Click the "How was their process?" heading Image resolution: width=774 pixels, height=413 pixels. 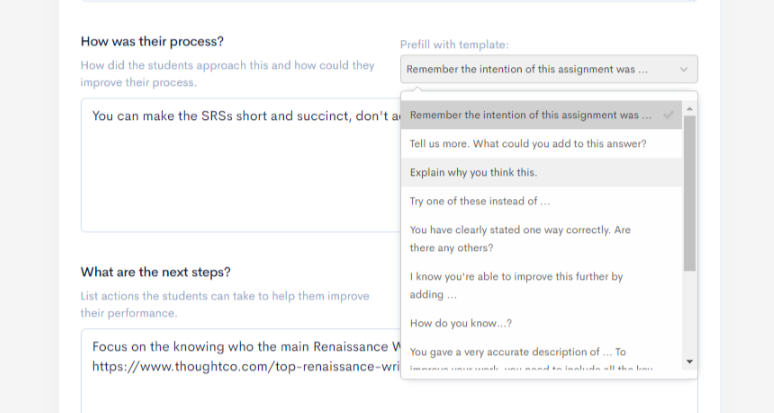(152, 42)
